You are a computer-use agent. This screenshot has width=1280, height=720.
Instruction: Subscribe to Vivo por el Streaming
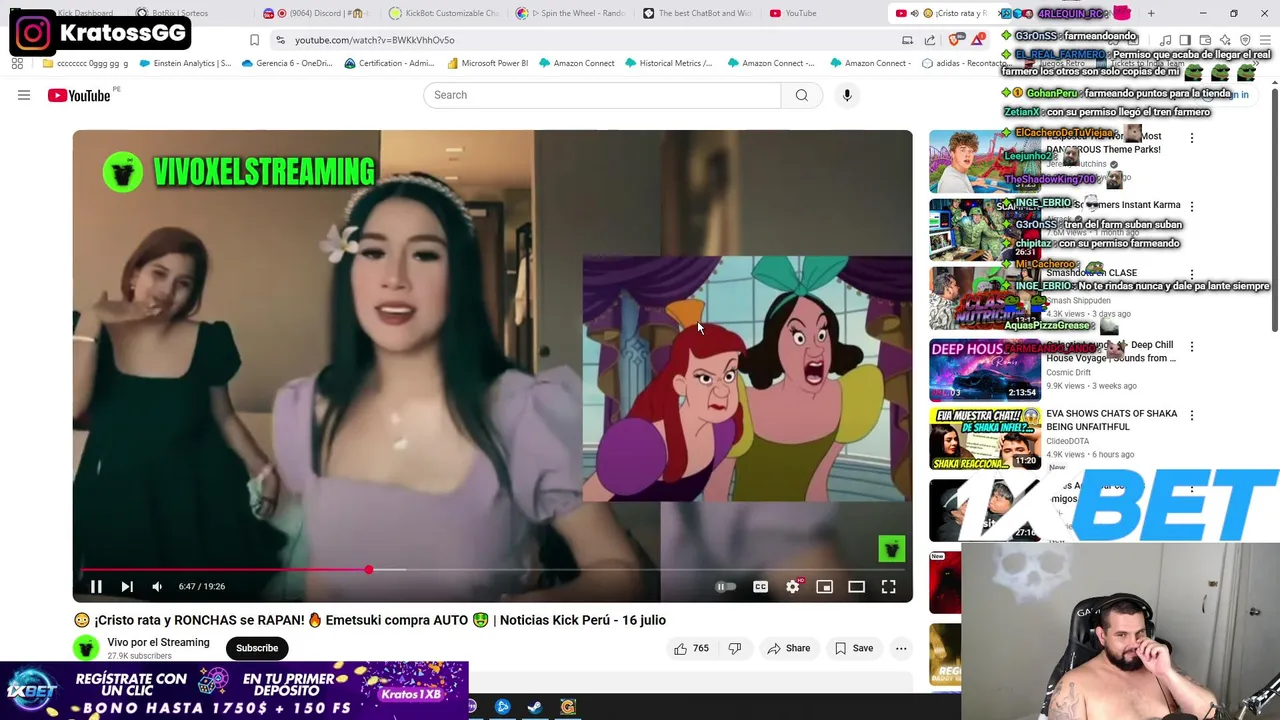point(257,648)
